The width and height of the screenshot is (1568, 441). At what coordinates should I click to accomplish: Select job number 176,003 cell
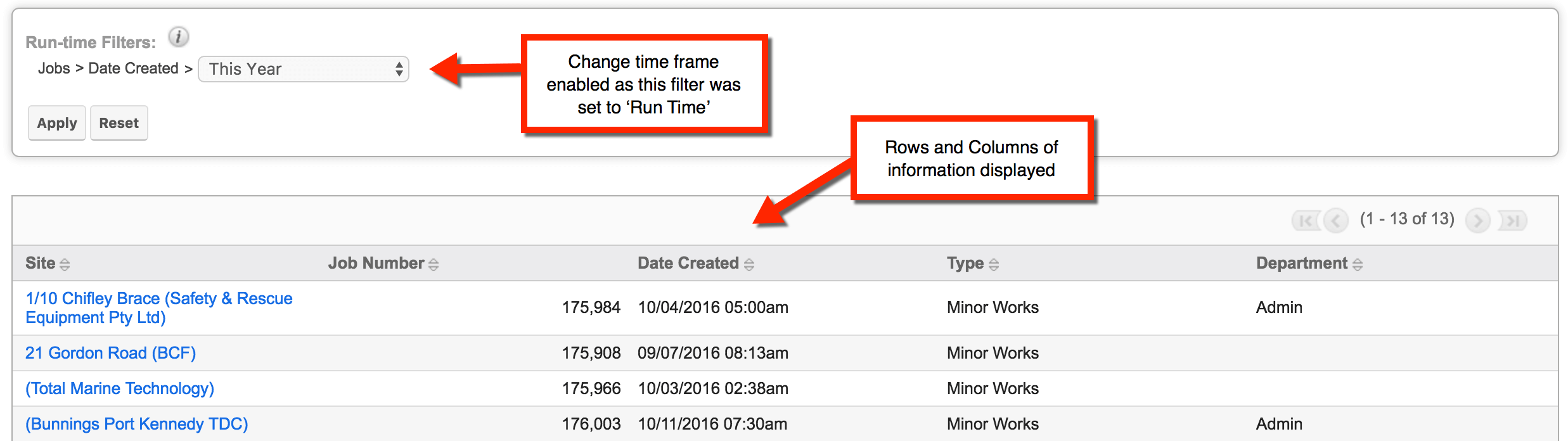tap(591, 424)
